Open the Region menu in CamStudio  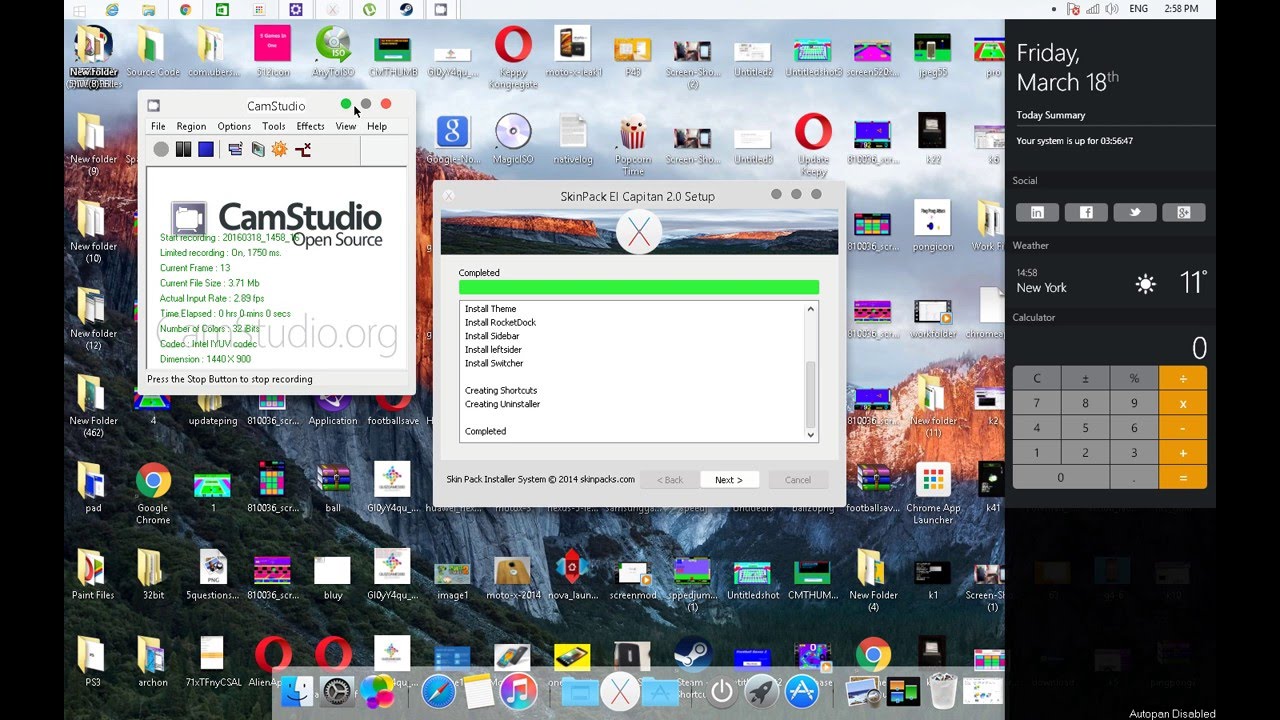[191, 126]
